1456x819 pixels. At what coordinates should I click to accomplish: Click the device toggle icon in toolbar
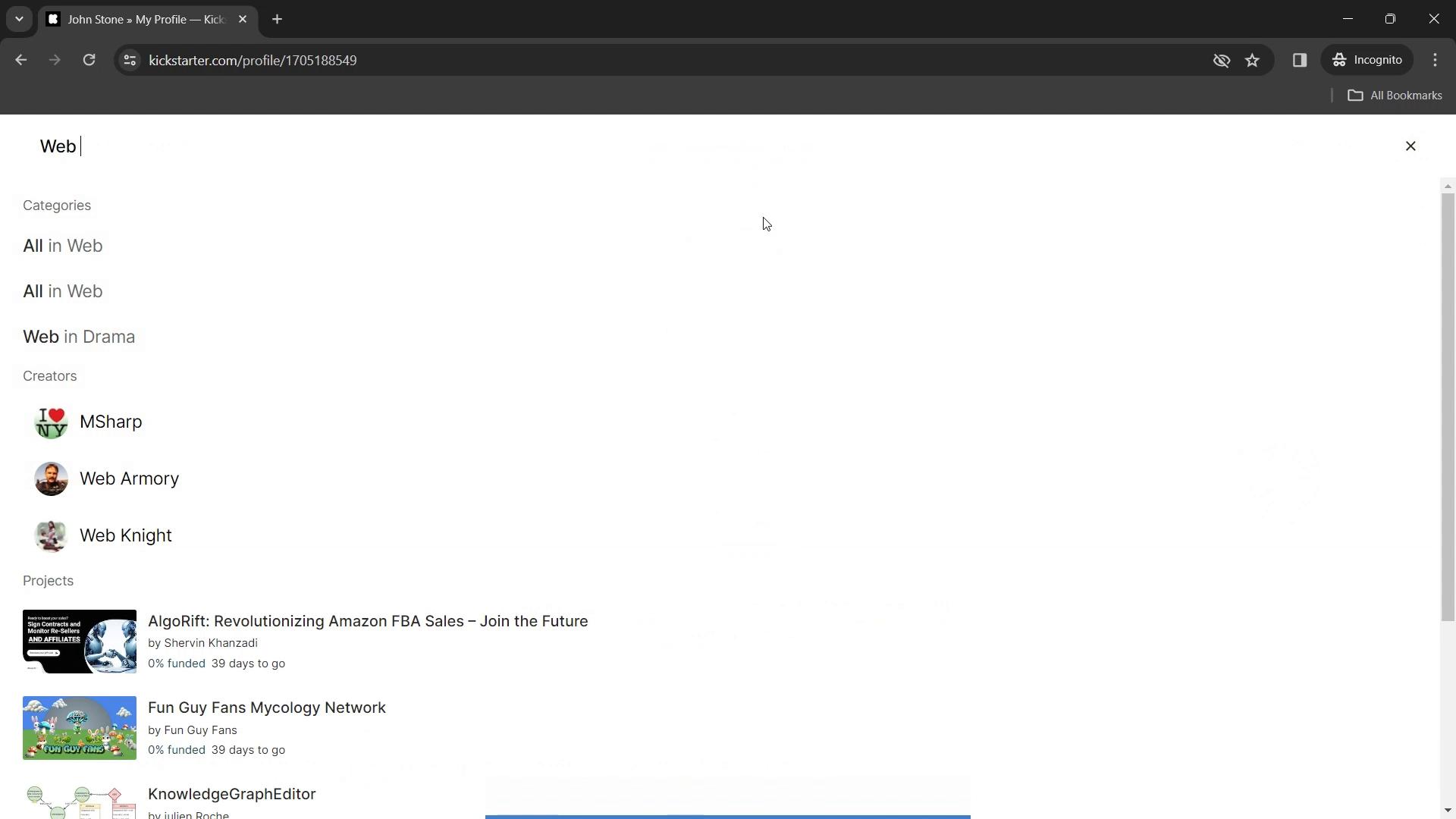1300,60
